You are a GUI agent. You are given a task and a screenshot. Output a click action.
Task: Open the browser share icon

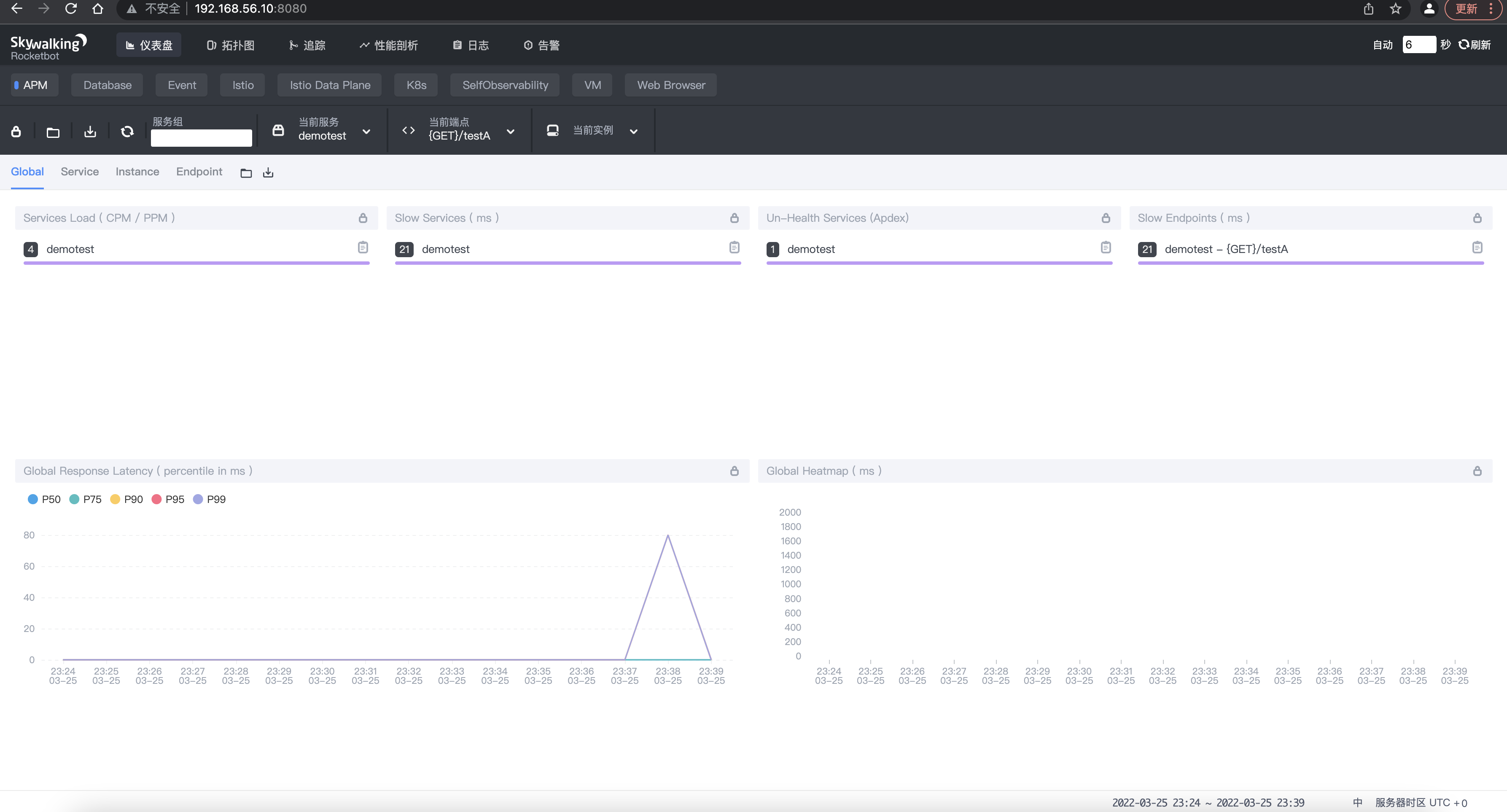tap(1368, 9)
